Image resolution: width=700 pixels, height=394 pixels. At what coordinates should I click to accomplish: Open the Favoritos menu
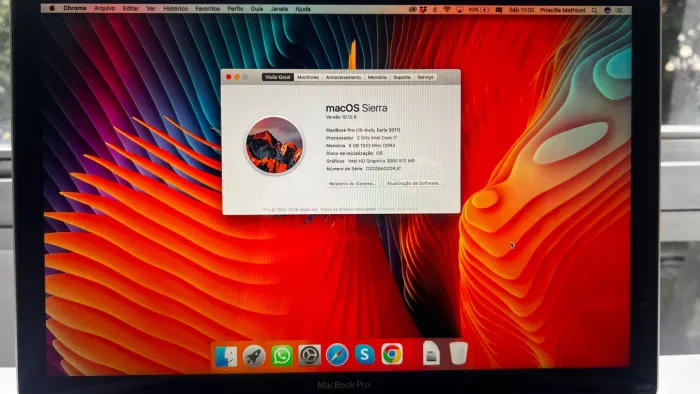tap(208, 8)
